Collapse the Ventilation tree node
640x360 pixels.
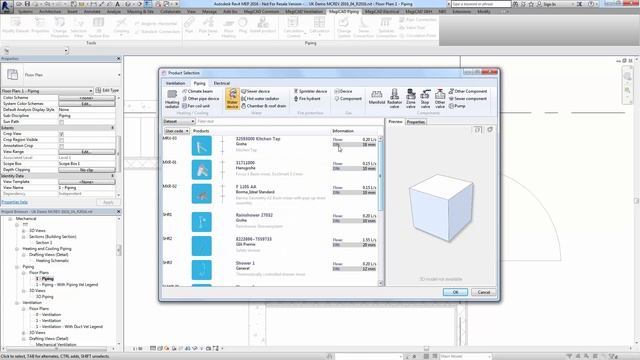[x=17, y=303]
